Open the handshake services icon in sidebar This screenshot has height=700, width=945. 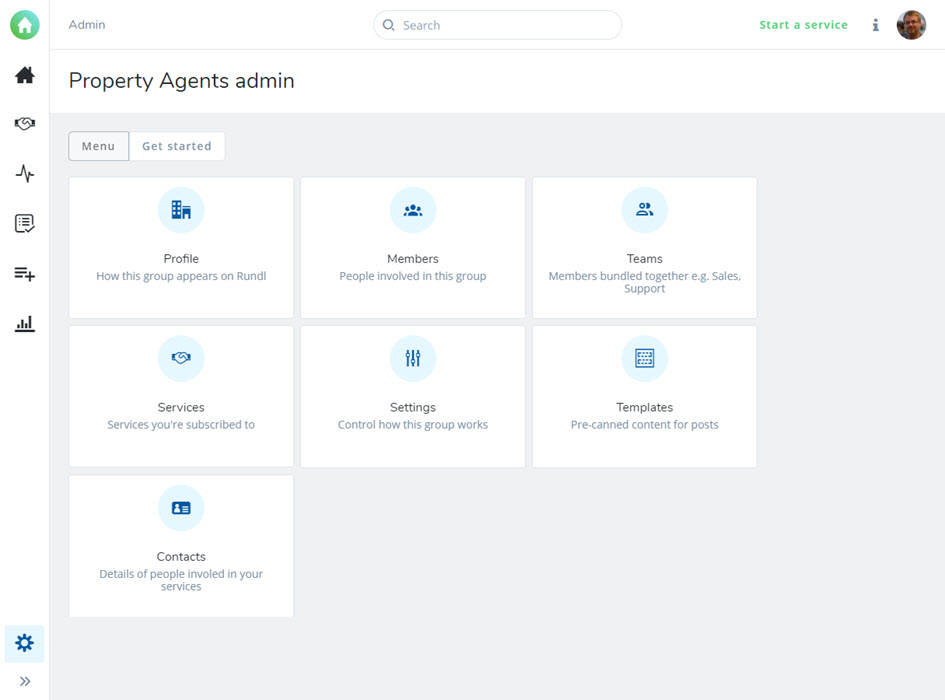tap(25, 124)
